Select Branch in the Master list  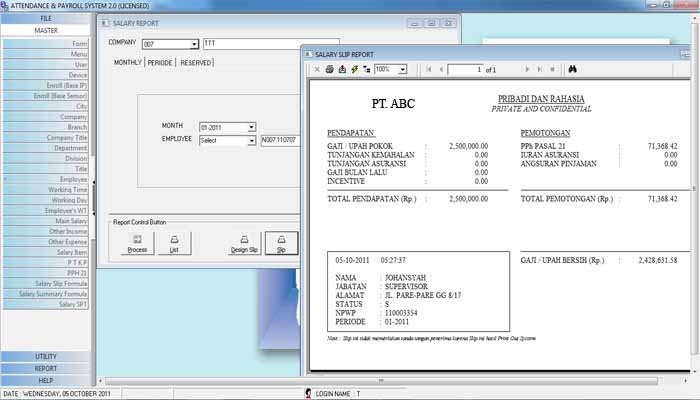[46, 127]
